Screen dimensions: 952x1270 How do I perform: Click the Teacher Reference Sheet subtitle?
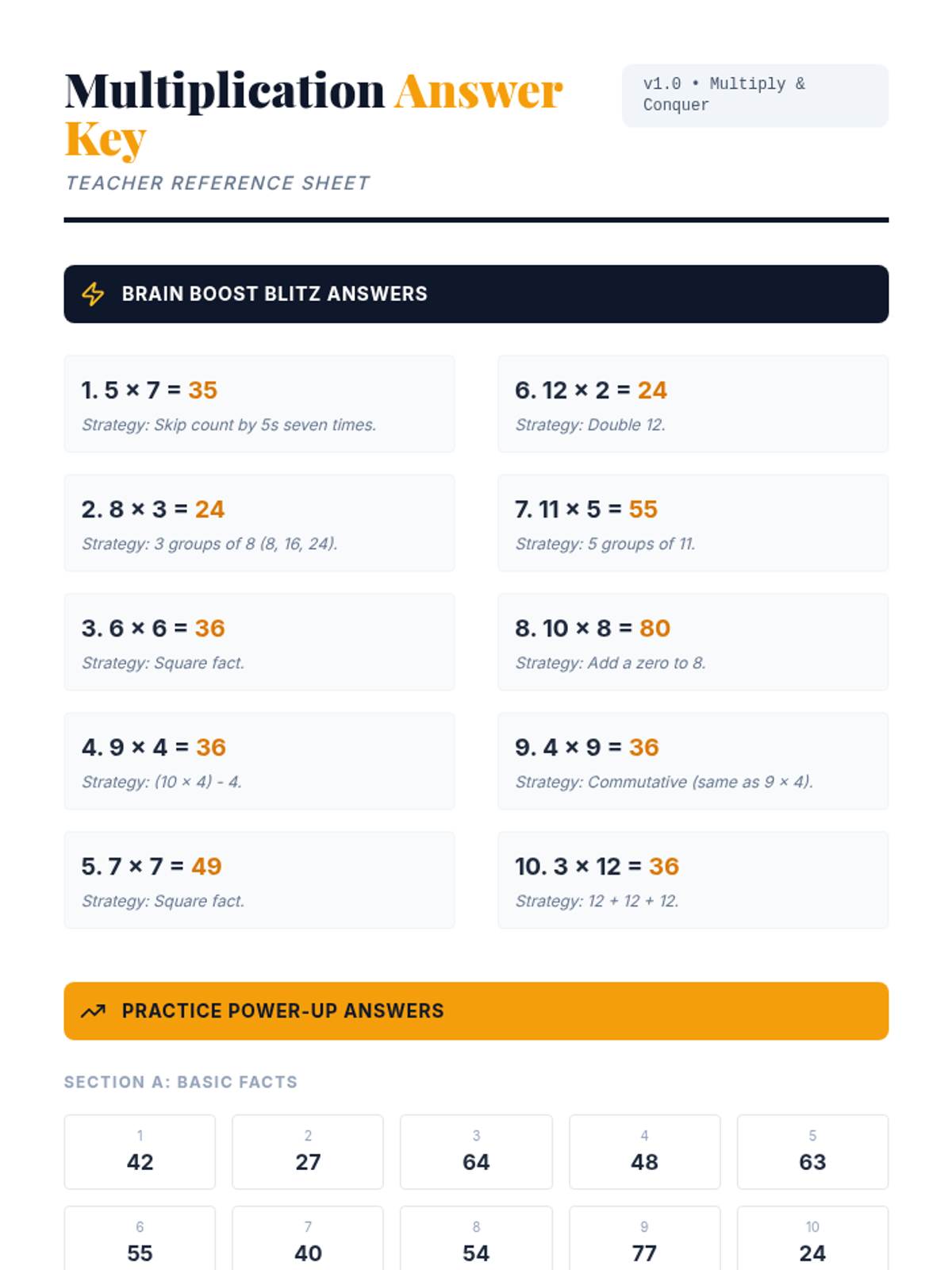pyautogui.click(x=217, y=183)
